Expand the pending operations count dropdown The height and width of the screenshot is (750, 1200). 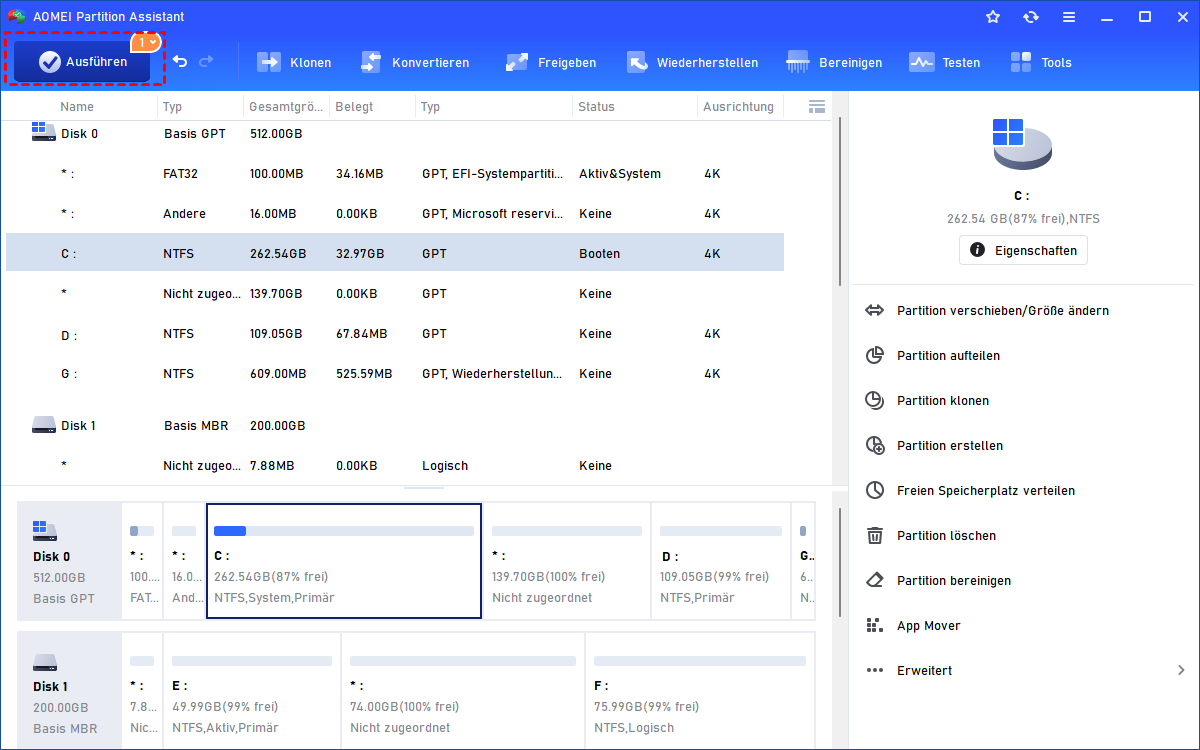146,42
